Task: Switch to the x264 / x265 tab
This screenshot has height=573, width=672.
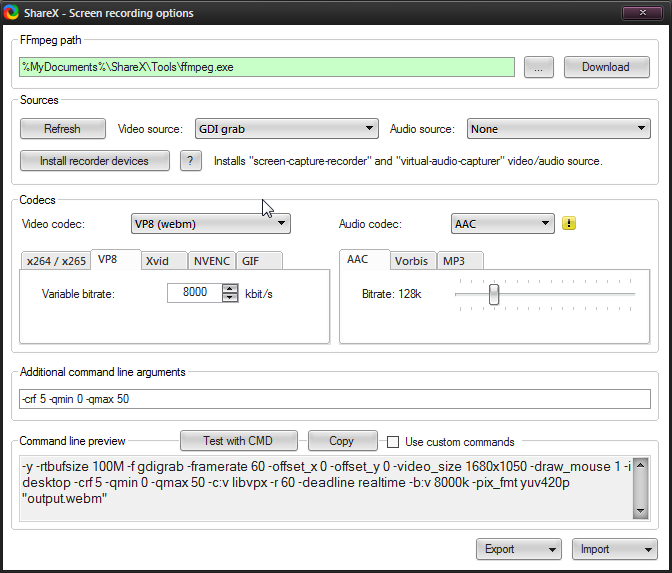Action: pos(55,261)
